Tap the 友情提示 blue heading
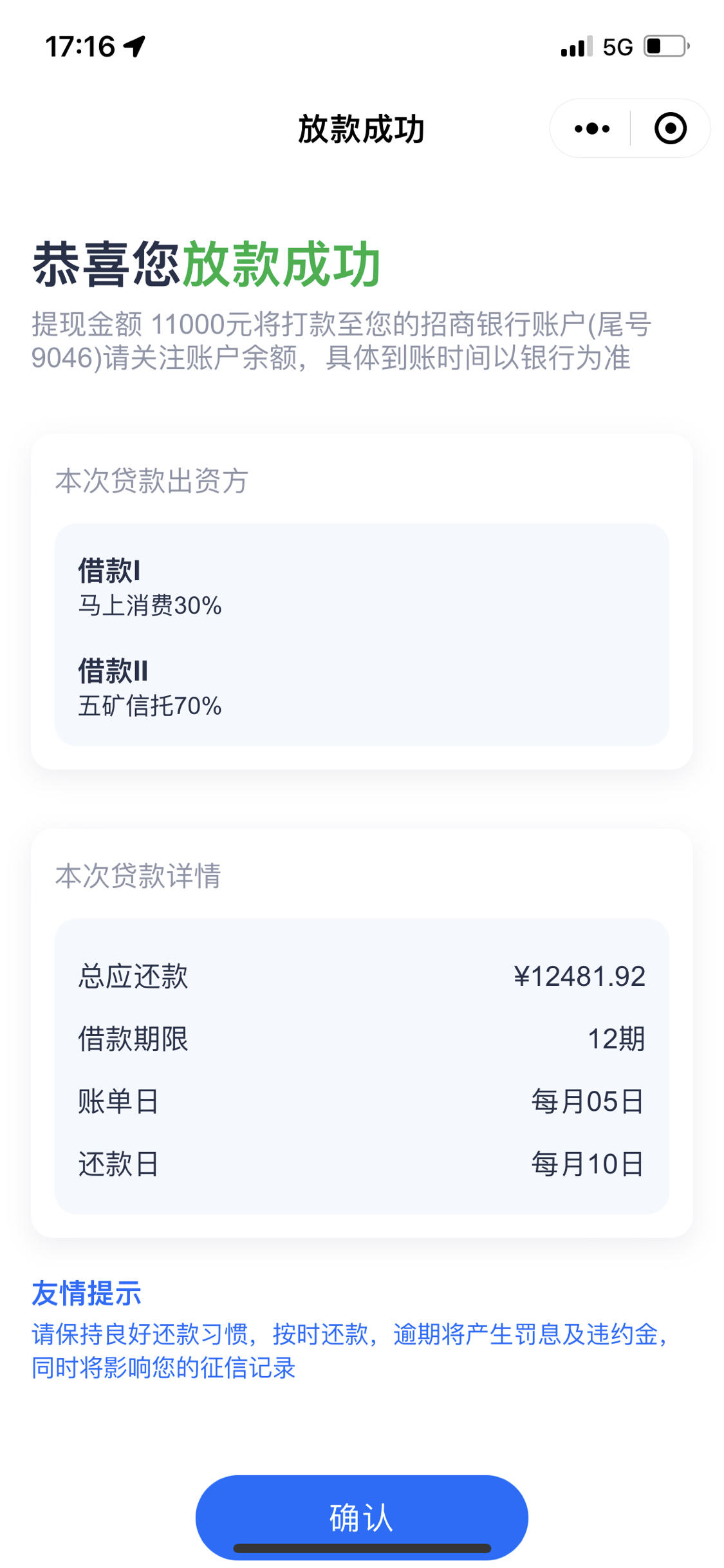 86,1293
